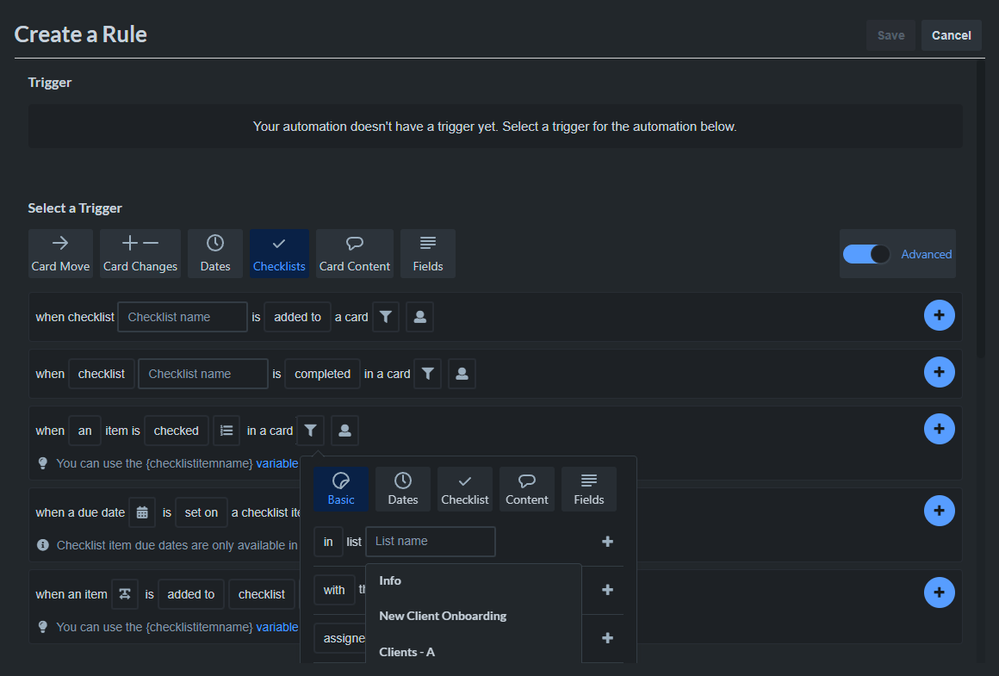Click the Cancel button

pos(950,34)
